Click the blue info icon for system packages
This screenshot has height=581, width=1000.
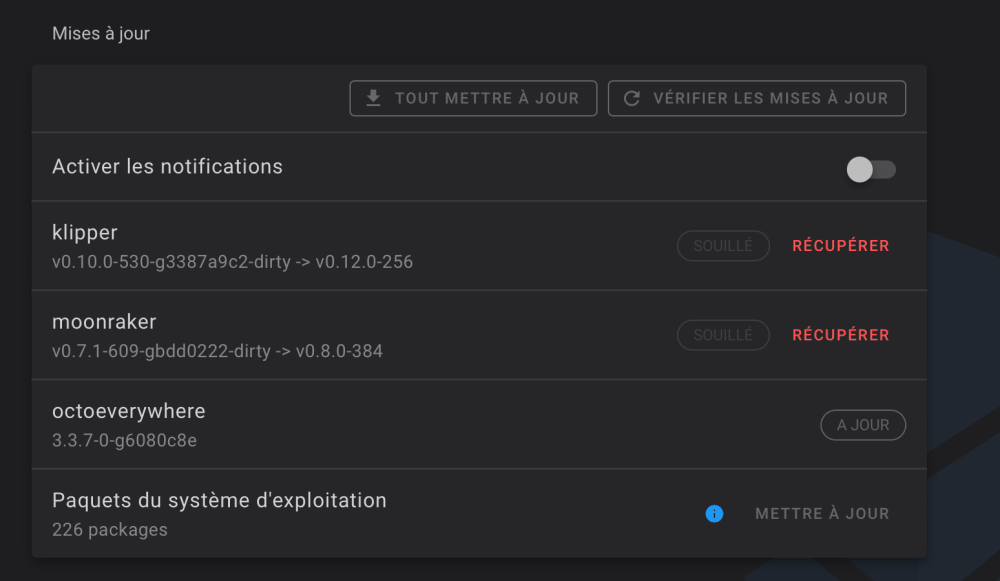click(714, 513)
